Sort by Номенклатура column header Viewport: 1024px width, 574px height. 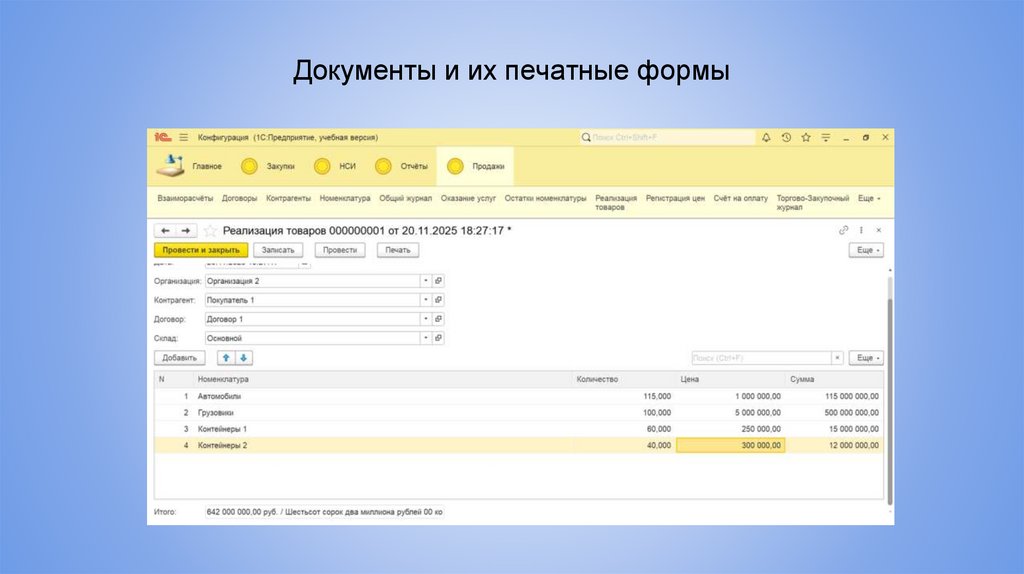pyautogui.click(x=383, y=379)
